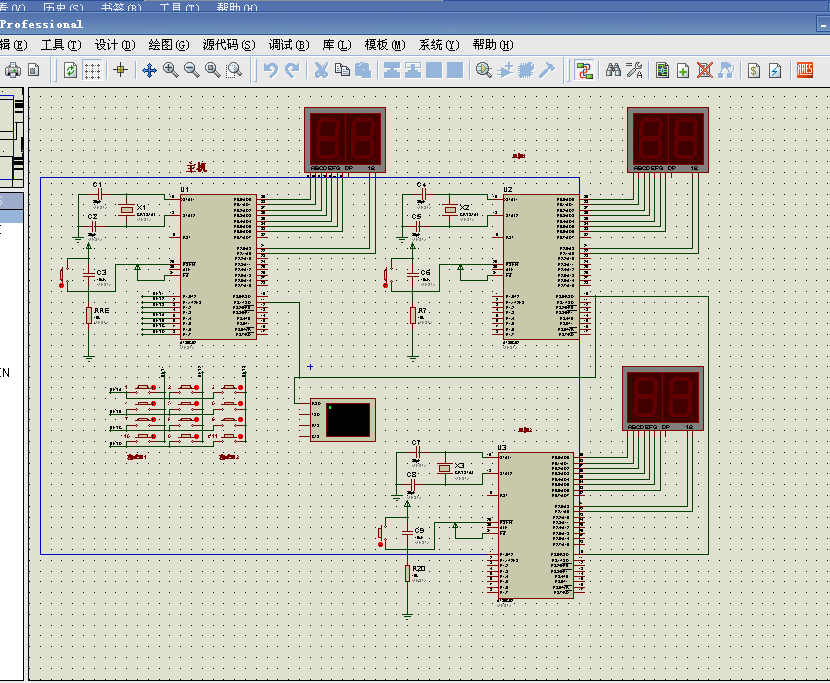Open the 调试(B) debug menu
Viewport: 830px width, 683px height.
tap(287, 45)
